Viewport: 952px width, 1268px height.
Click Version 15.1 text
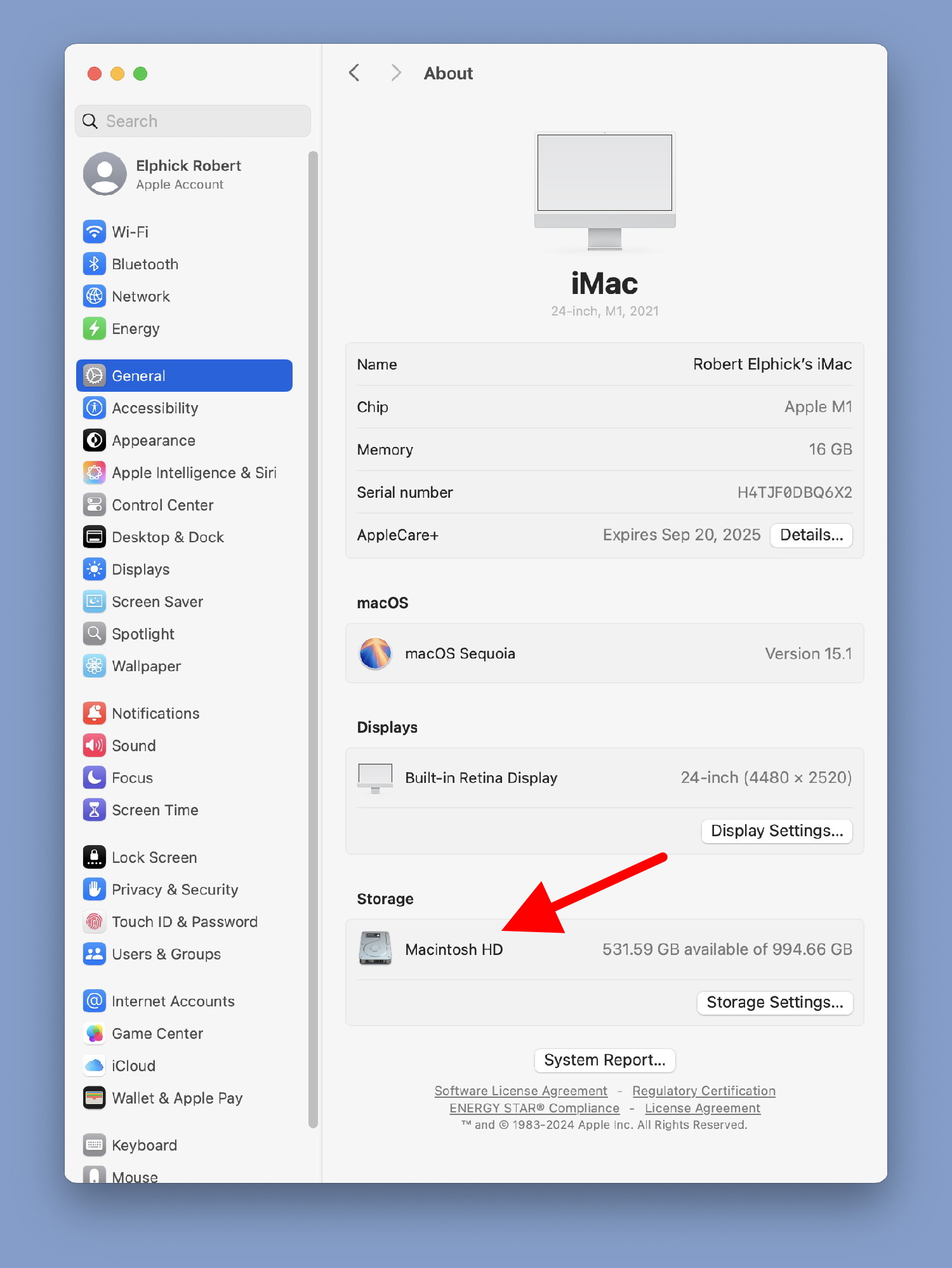point(808,654)
